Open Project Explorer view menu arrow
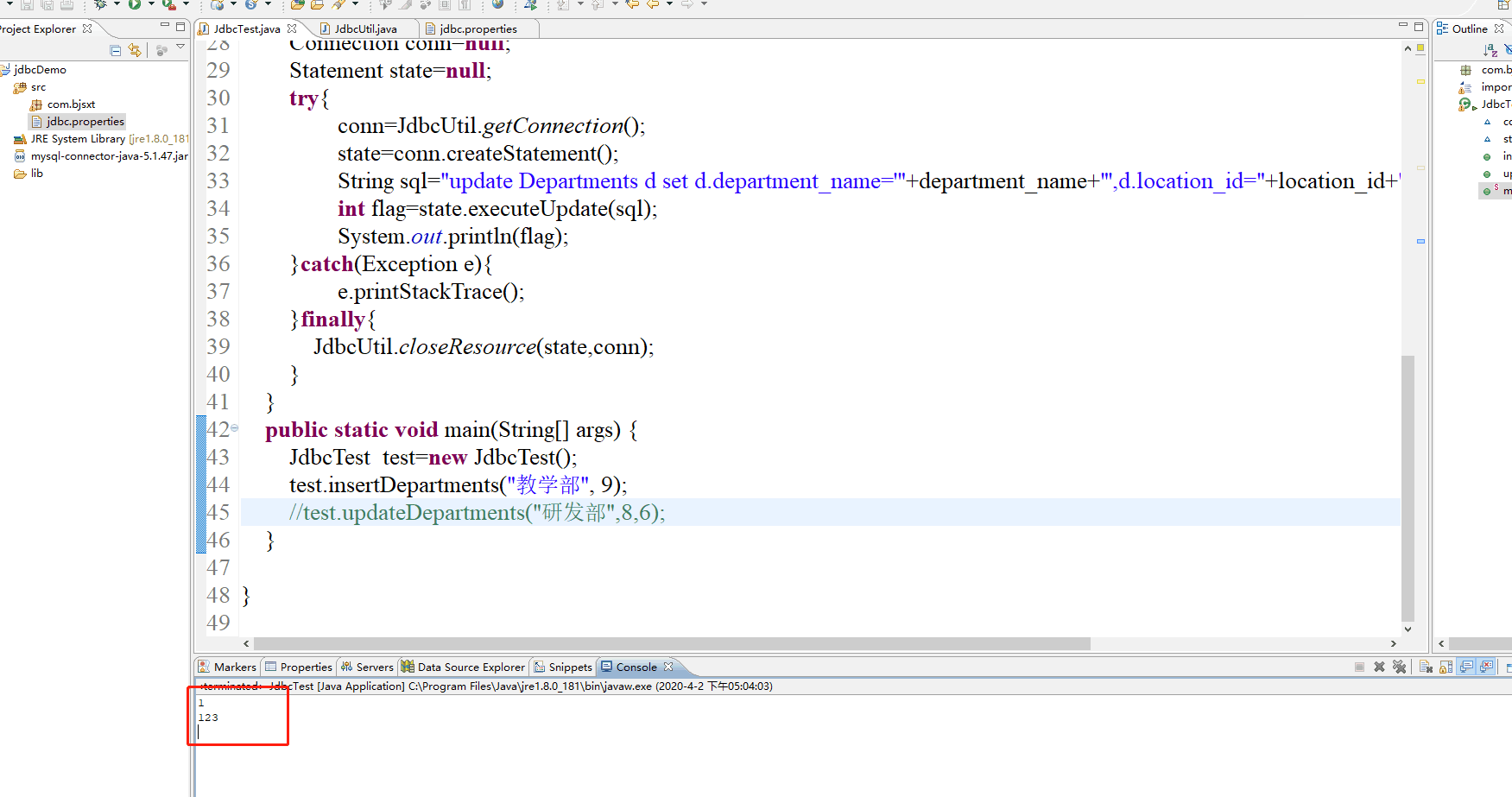Screen dimensions: 1512x797 180,47
